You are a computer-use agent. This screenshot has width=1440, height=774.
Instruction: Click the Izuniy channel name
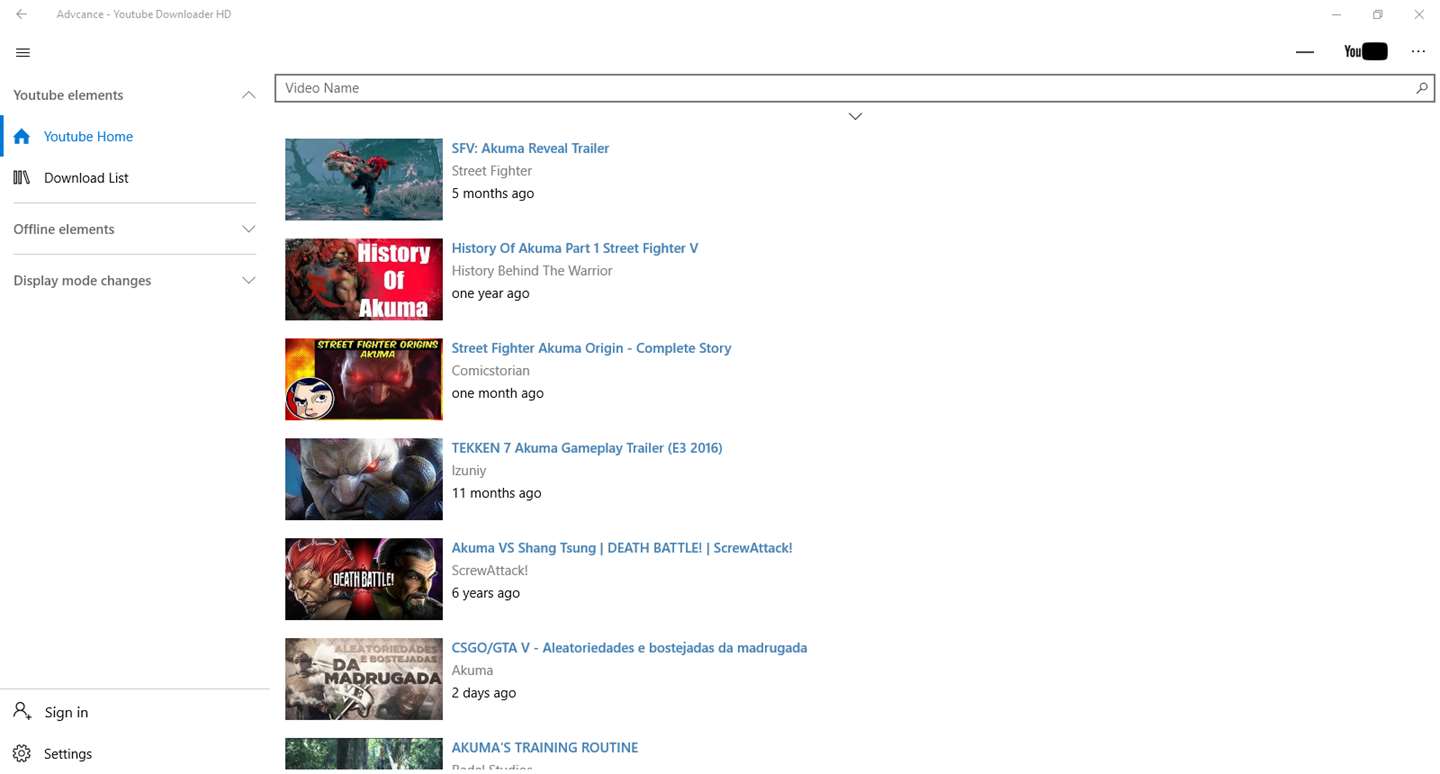469,471
